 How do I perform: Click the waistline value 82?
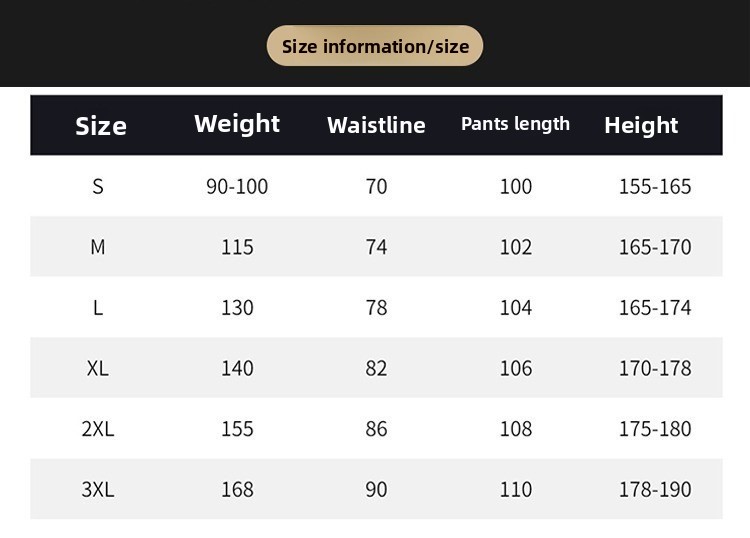[x=376, y=368]
